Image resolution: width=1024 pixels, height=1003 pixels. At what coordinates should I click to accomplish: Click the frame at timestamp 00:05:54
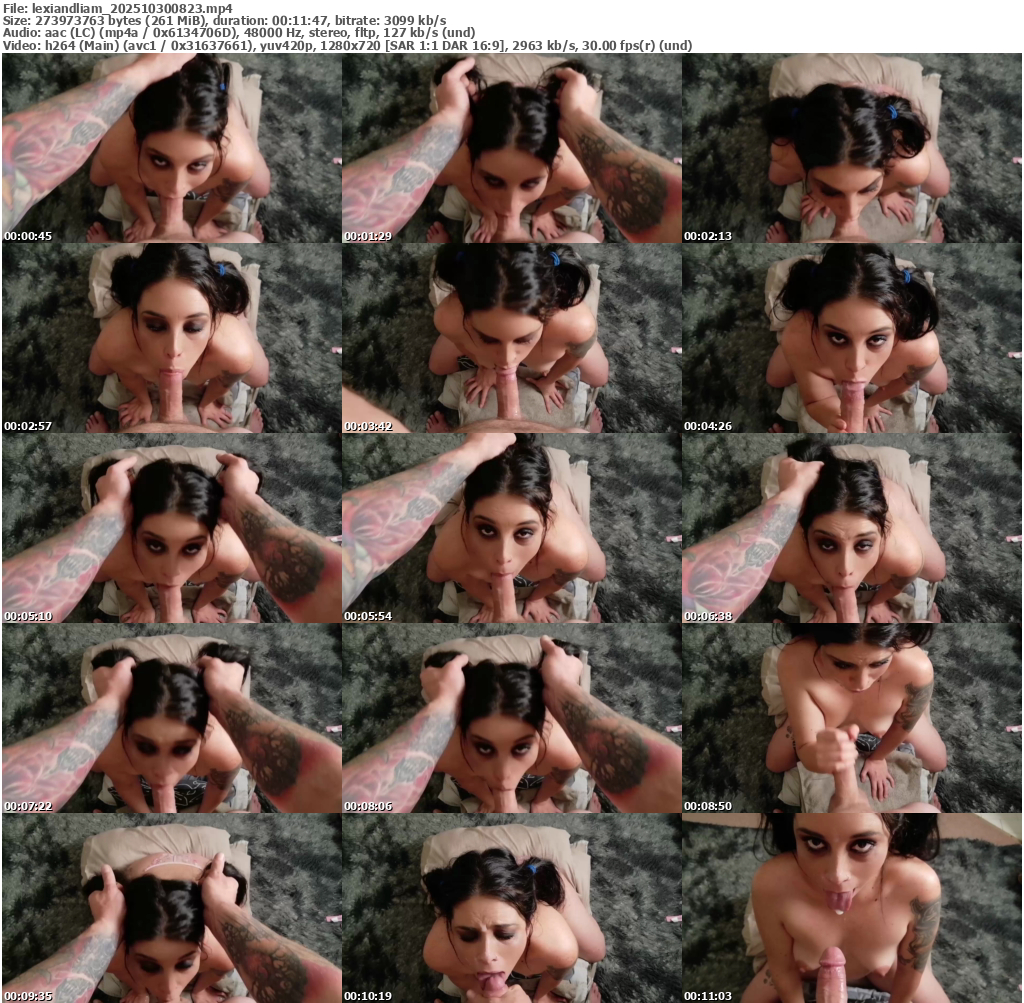511,528
